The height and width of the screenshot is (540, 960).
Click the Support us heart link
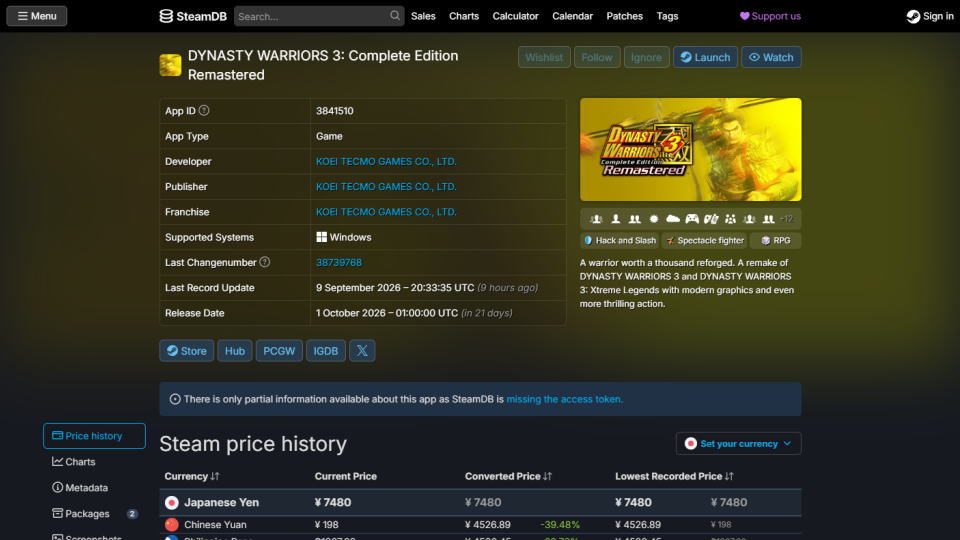click(770, 16)
